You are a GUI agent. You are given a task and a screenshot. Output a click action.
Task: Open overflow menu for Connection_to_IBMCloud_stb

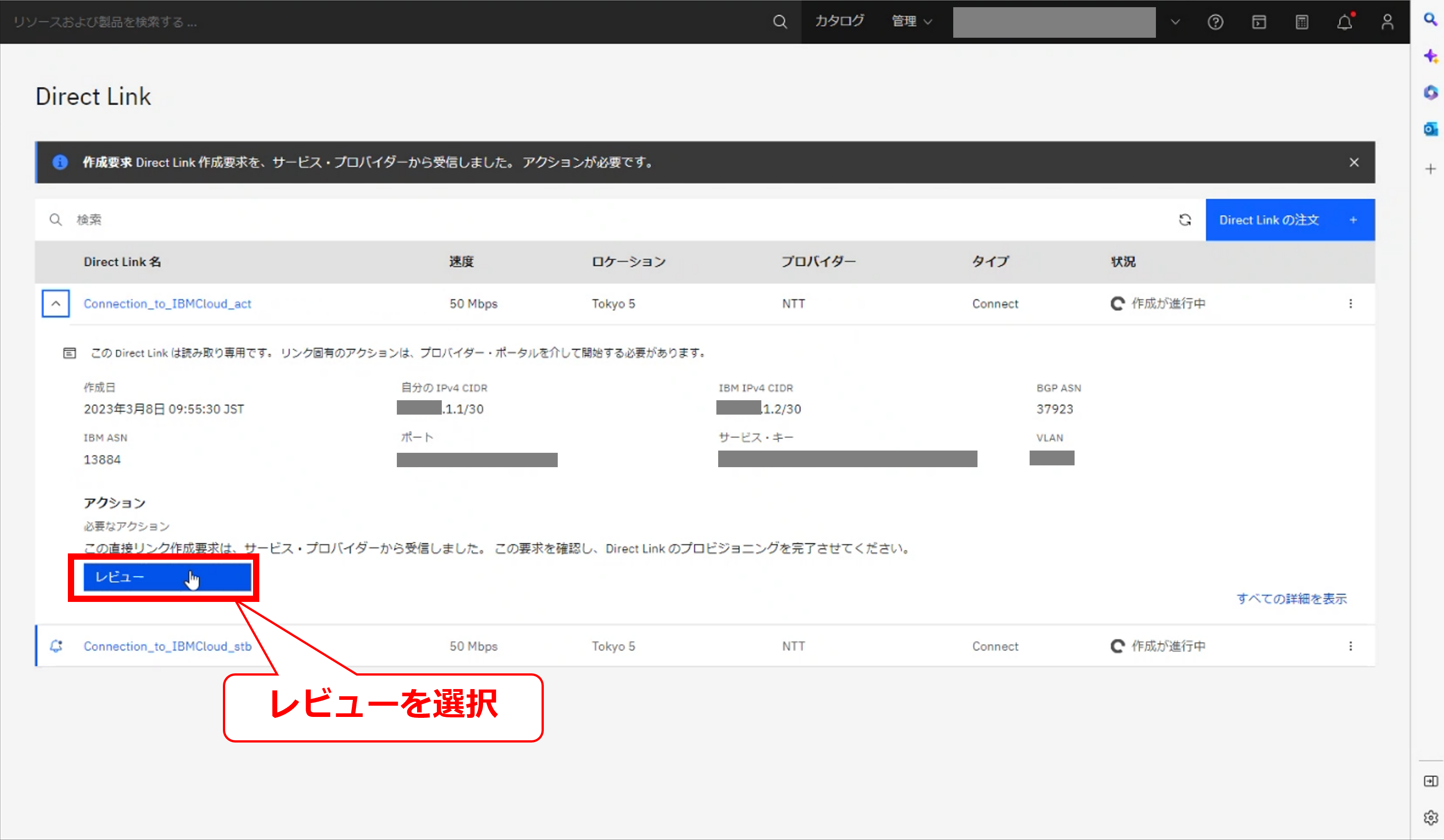click(1351, 646)
